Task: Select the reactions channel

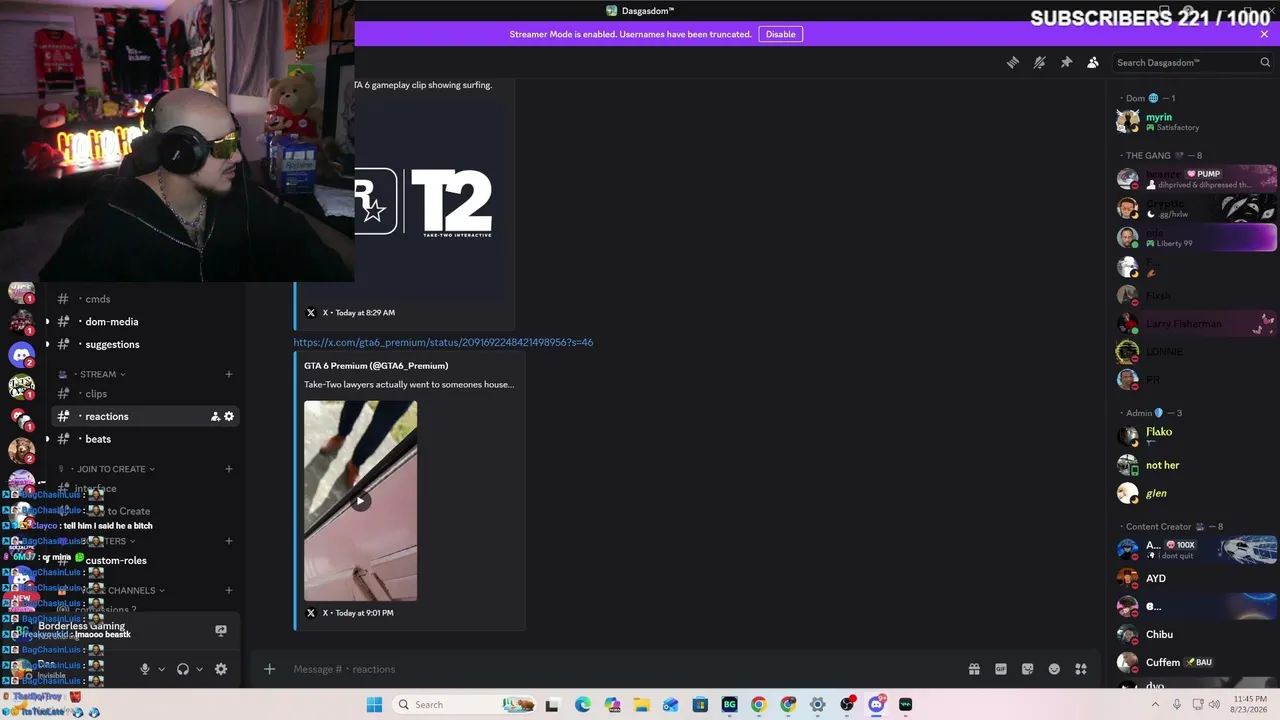Action: (x=107, y=416)
